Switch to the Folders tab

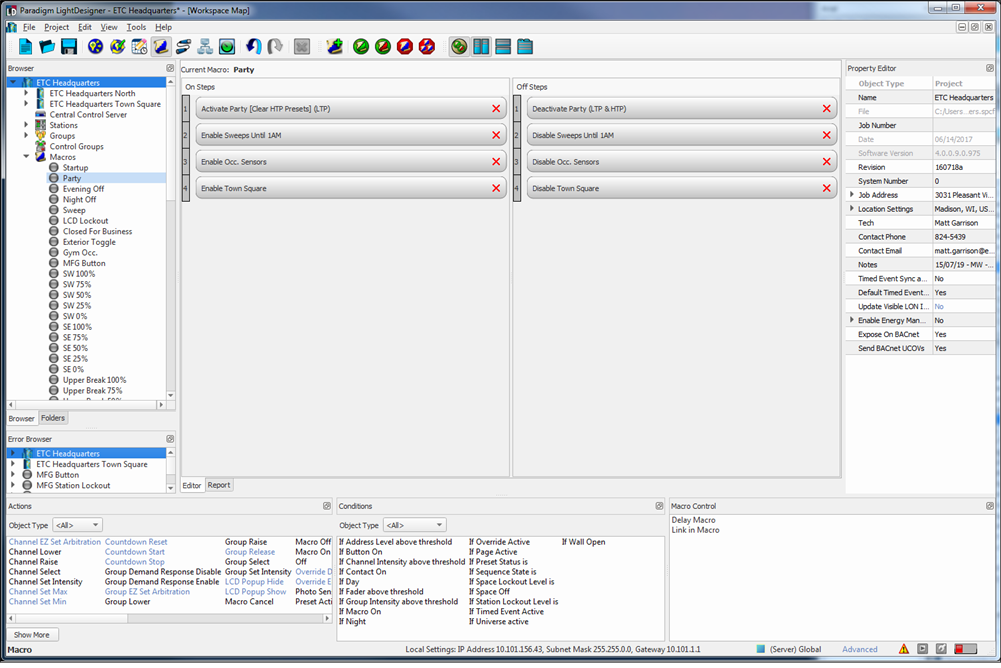coord(53,418)
